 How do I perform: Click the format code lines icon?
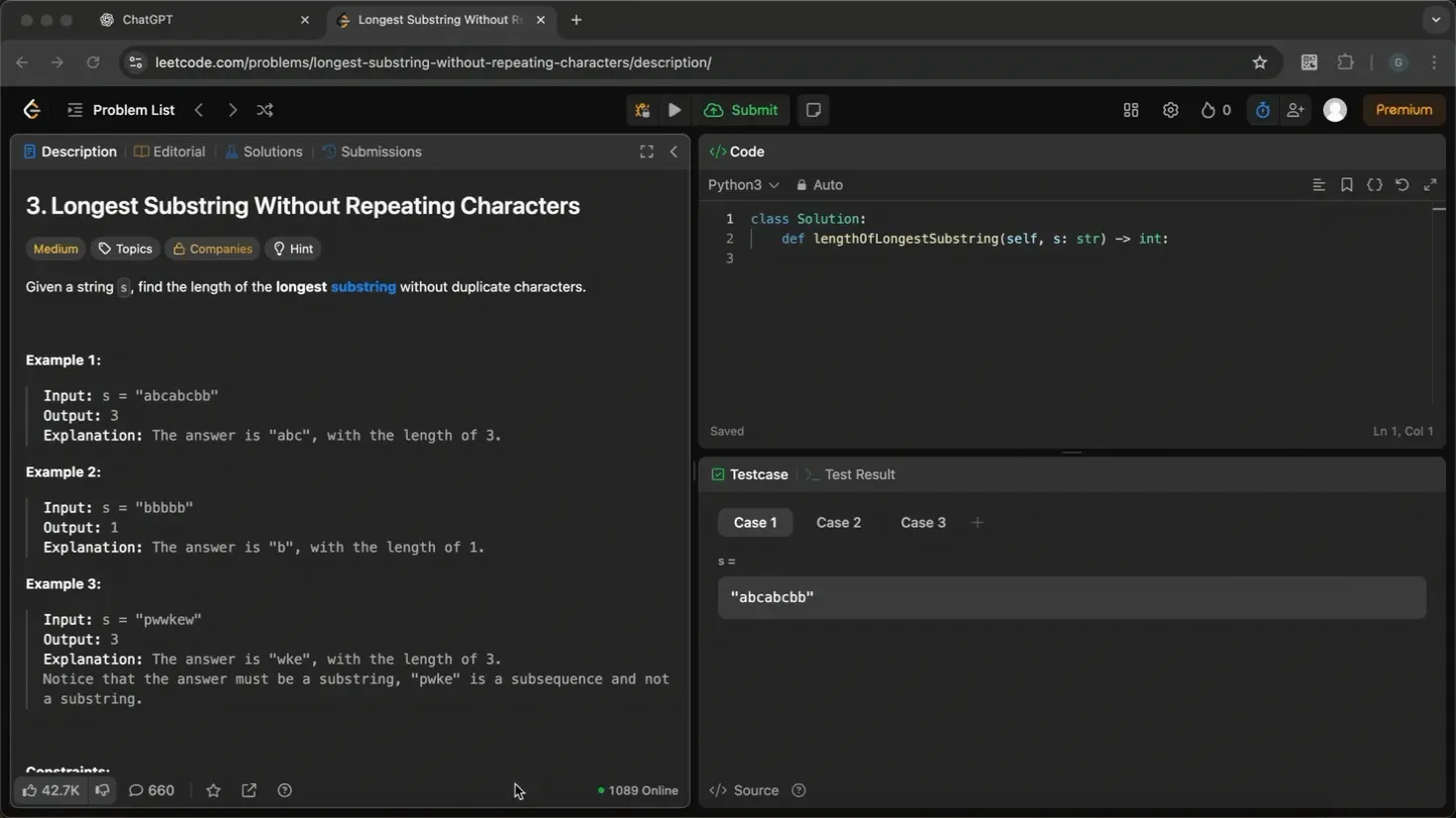1318,185
